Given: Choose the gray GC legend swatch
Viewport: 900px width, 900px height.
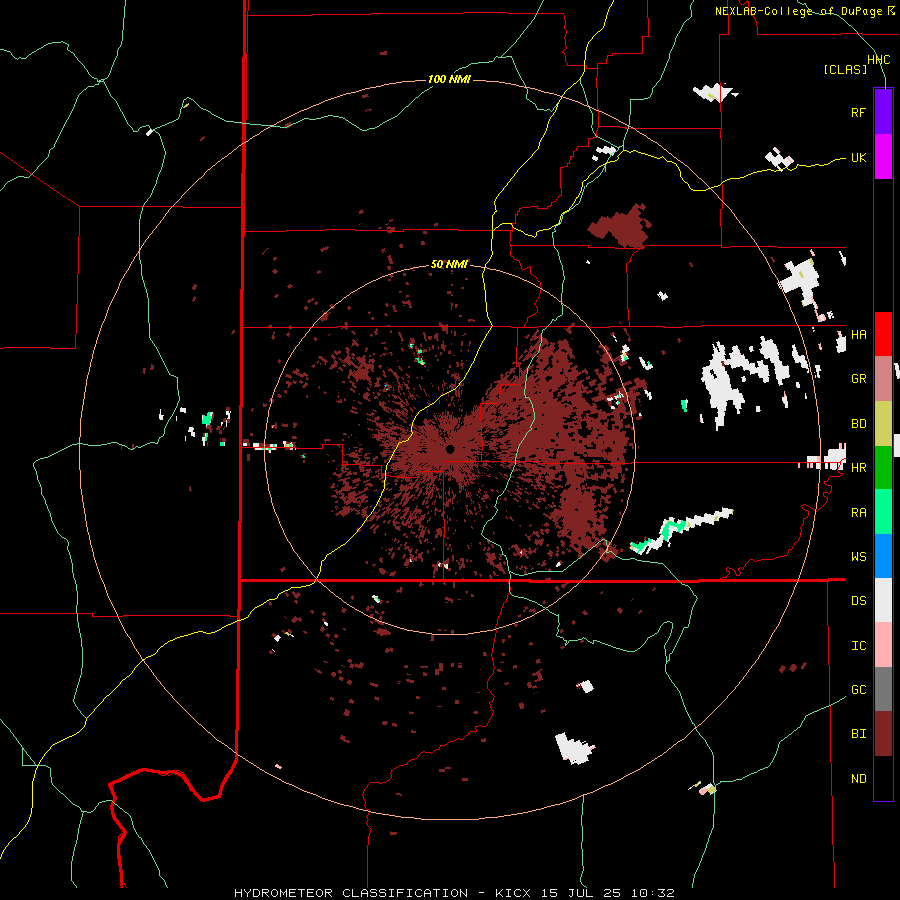Looking at the screenshot, I should point(883,689).
